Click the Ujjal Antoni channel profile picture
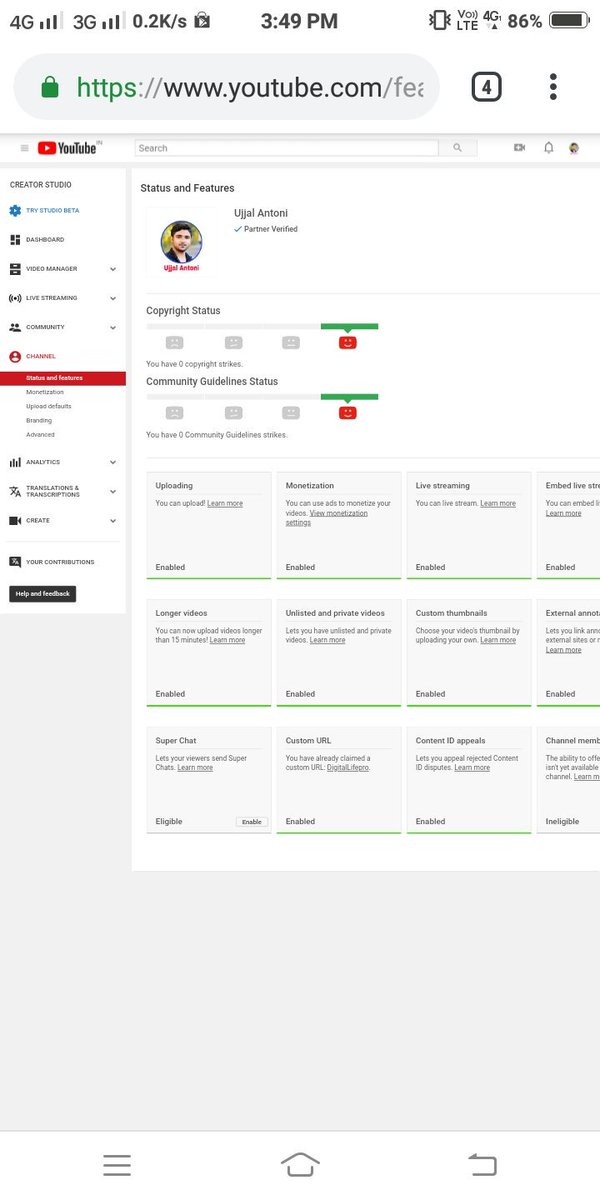Screen dimensions: 600x1200 (181, 242)
